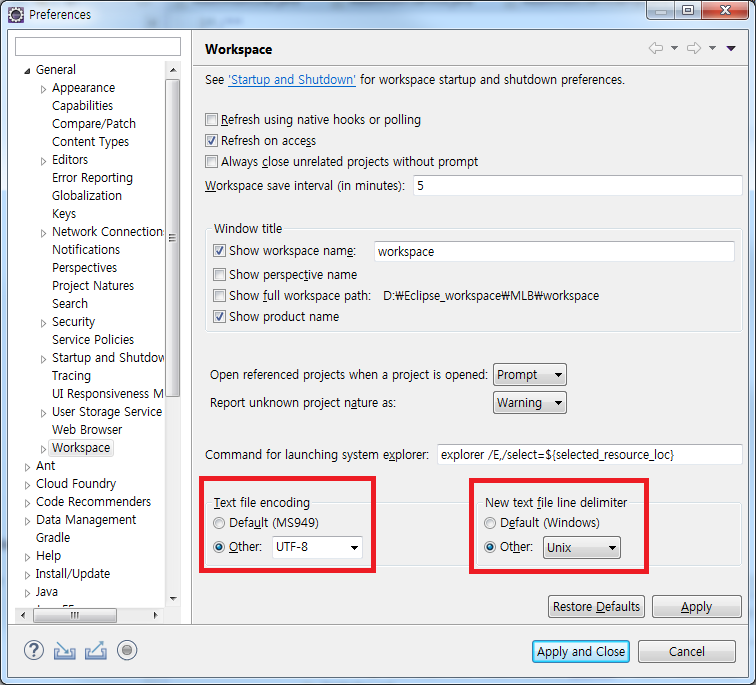Check Always close unrelated projects without prompt
The width and height of the screenshot is (756, 685).
[211, 161]
